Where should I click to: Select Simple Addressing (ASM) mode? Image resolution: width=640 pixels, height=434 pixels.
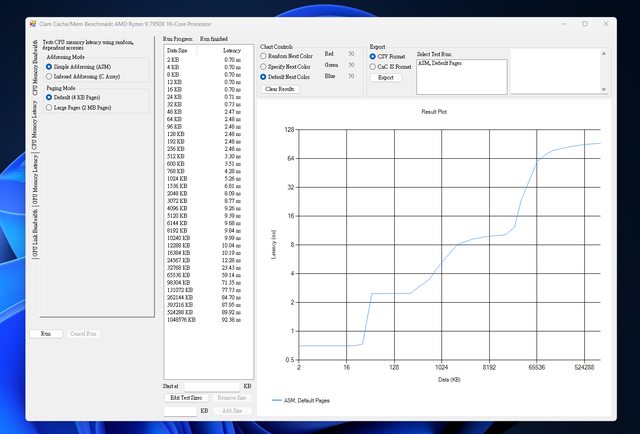pos(50,66)
